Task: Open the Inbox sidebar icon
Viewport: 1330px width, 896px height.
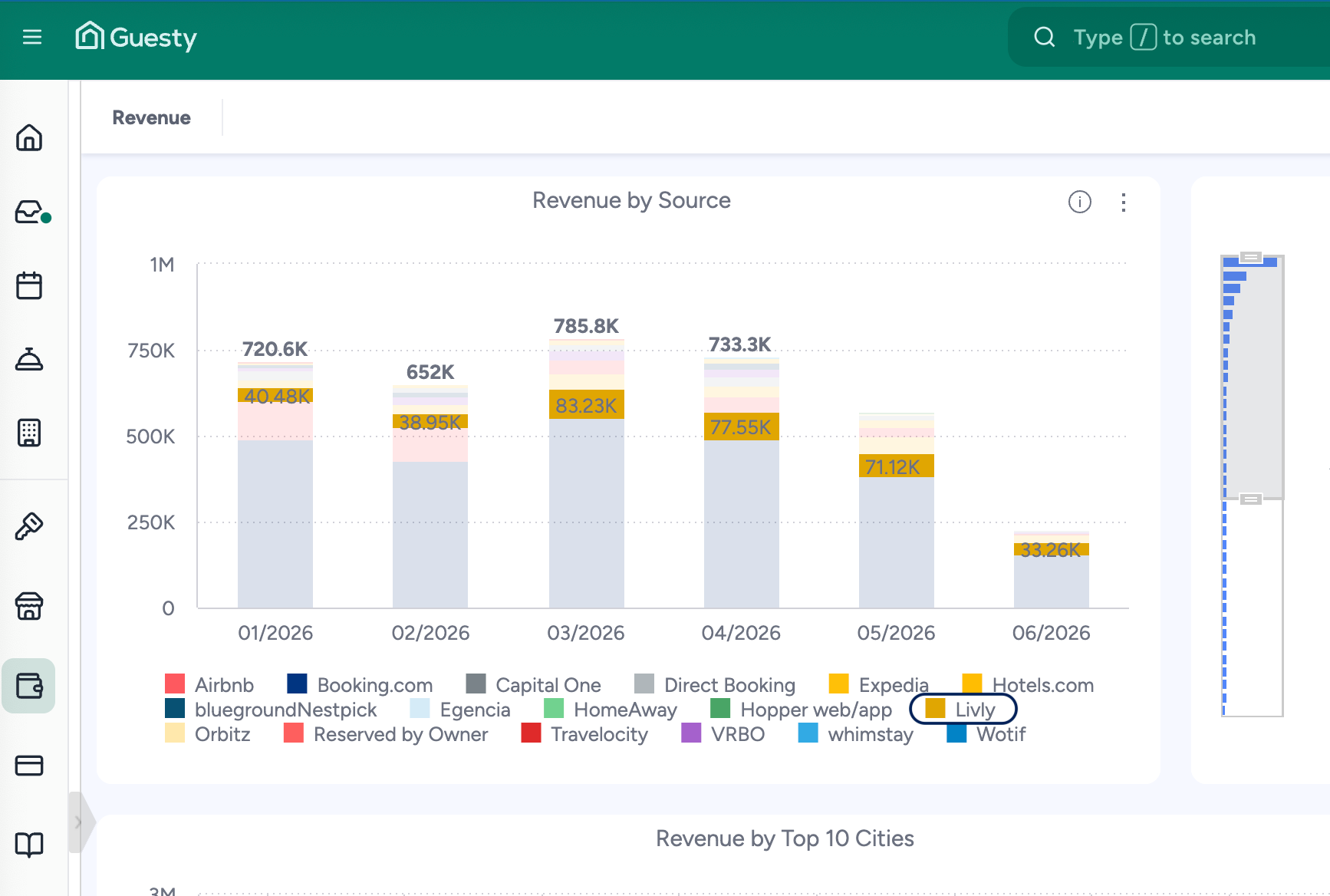Action: 31,212
